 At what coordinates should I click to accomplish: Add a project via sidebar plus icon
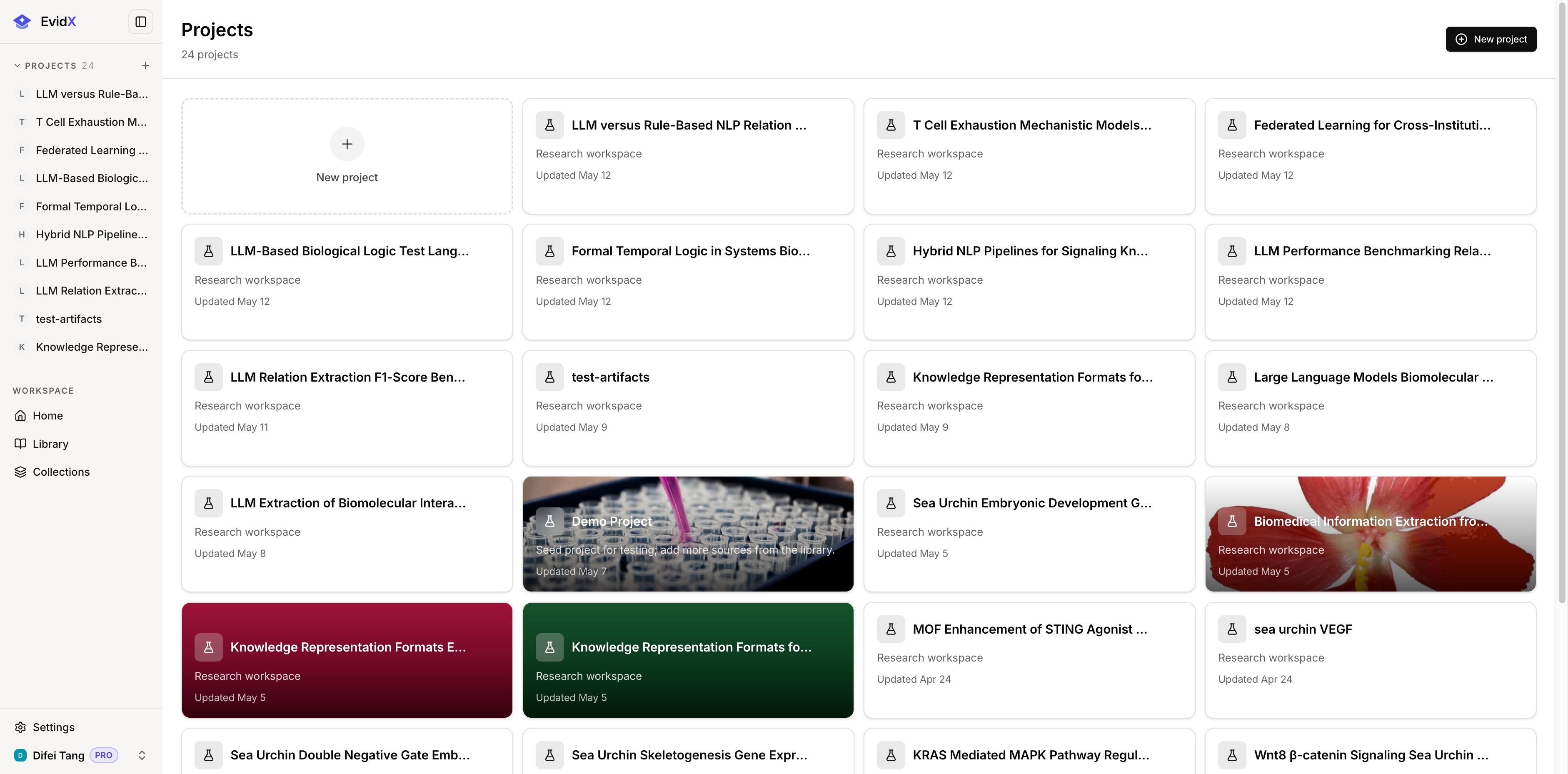pos(145,66)
